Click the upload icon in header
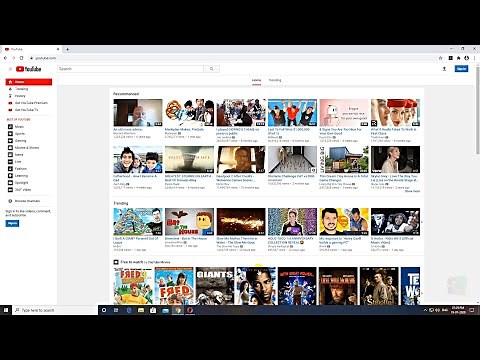The width and height of the screenshot is (480, 360). (x=444, y=69)
